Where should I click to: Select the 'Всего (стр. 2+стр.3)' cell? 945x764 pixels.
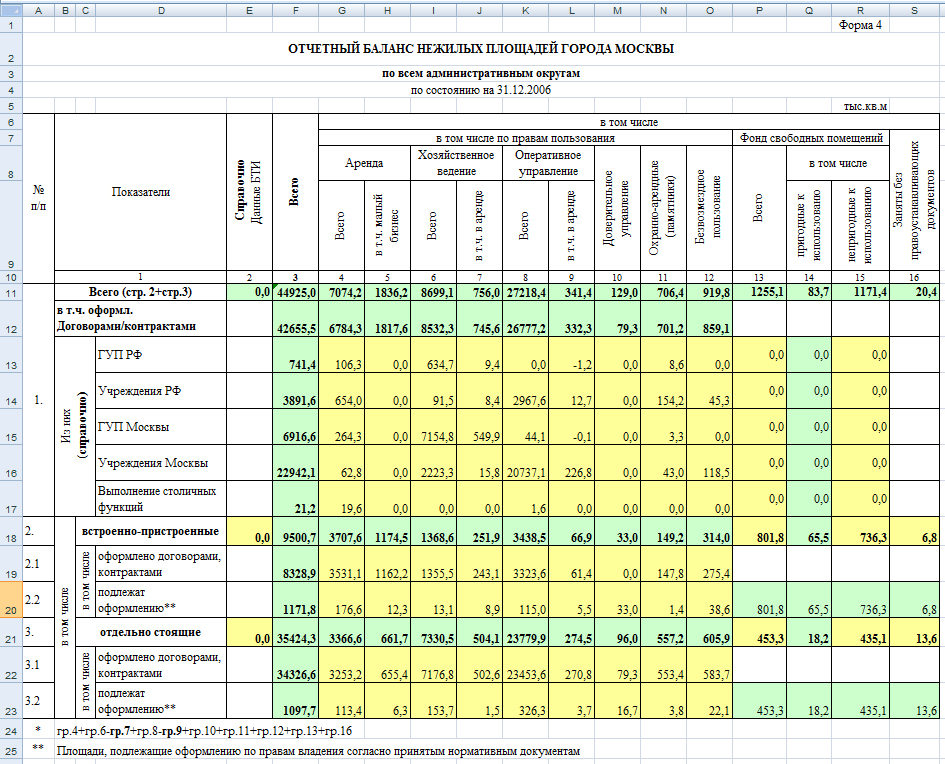[141, 292]
